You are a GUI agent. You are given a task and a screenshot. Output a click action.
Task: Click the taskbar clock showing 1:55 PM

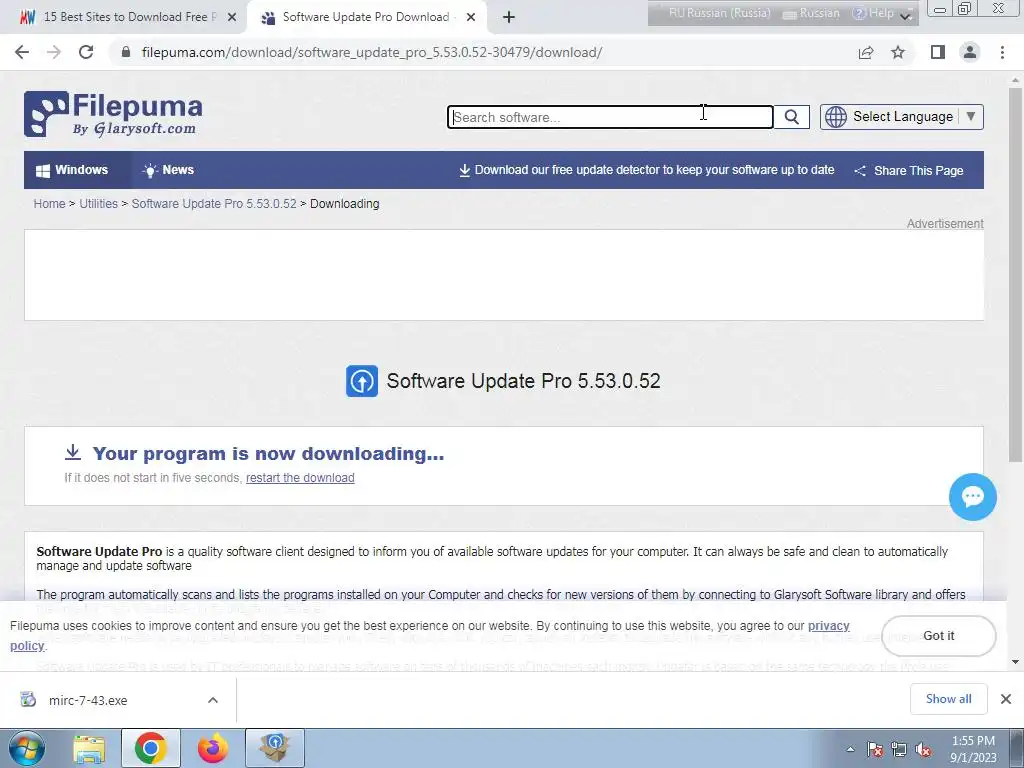coord(973,749)
